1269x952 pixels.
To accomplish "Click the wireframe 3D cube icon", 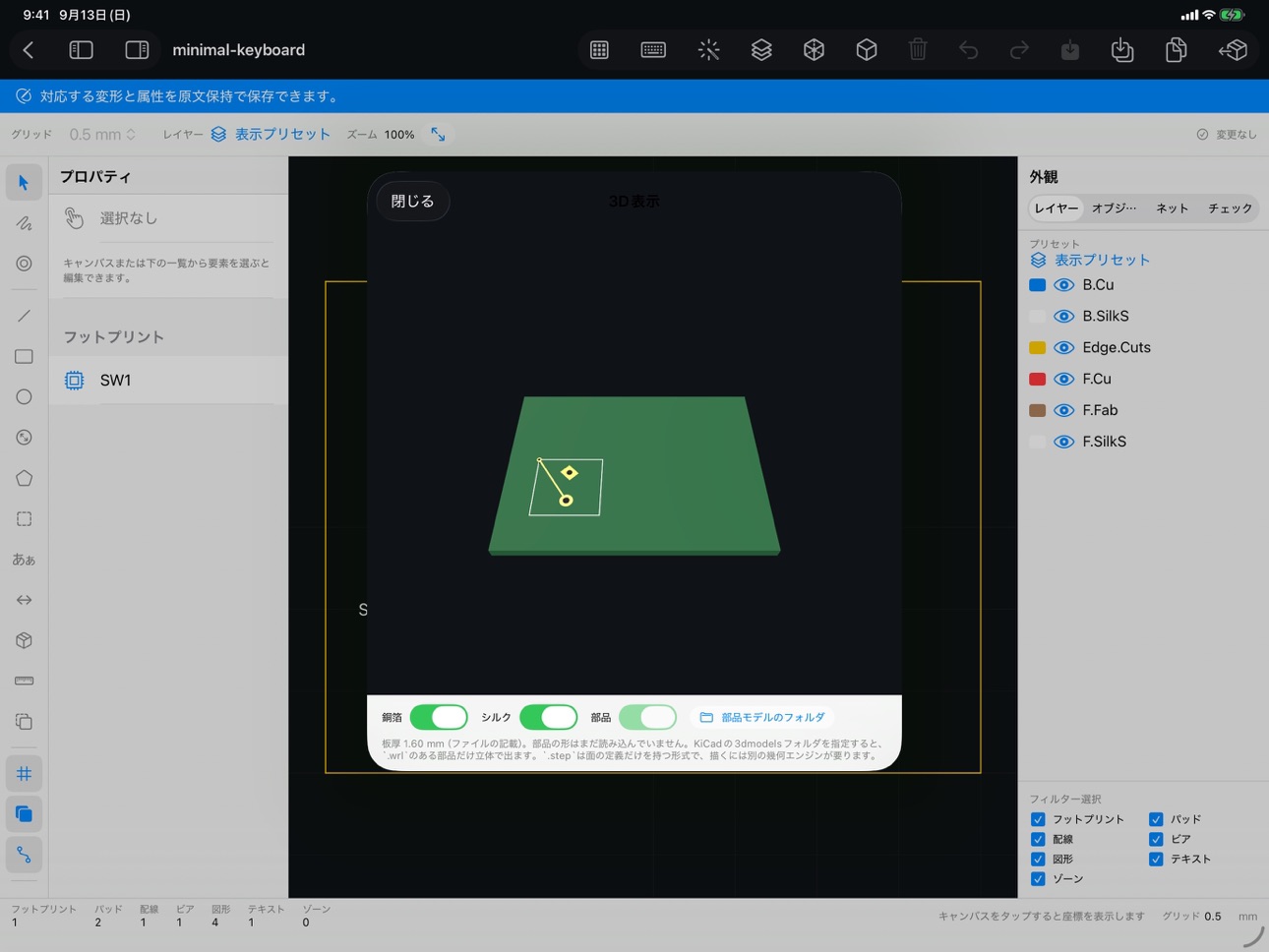I will click(814, 50).
